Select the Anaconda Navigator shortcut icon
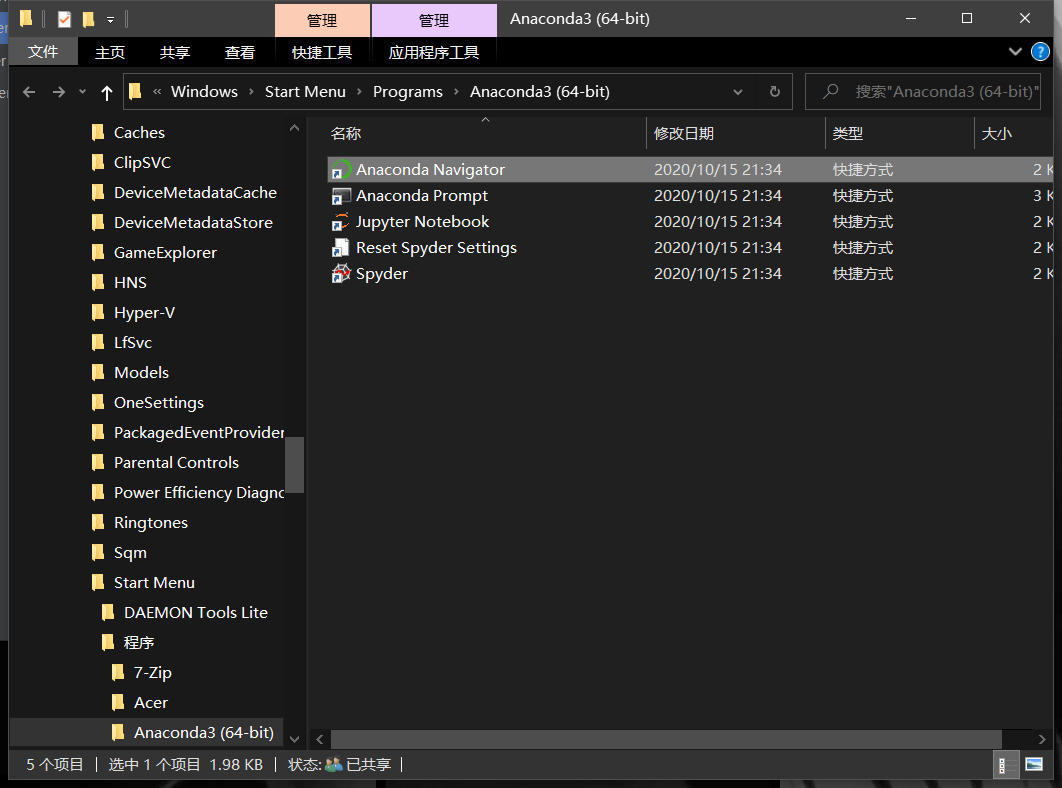Viewport: 1062px width, 788px height. coord(341,169)
